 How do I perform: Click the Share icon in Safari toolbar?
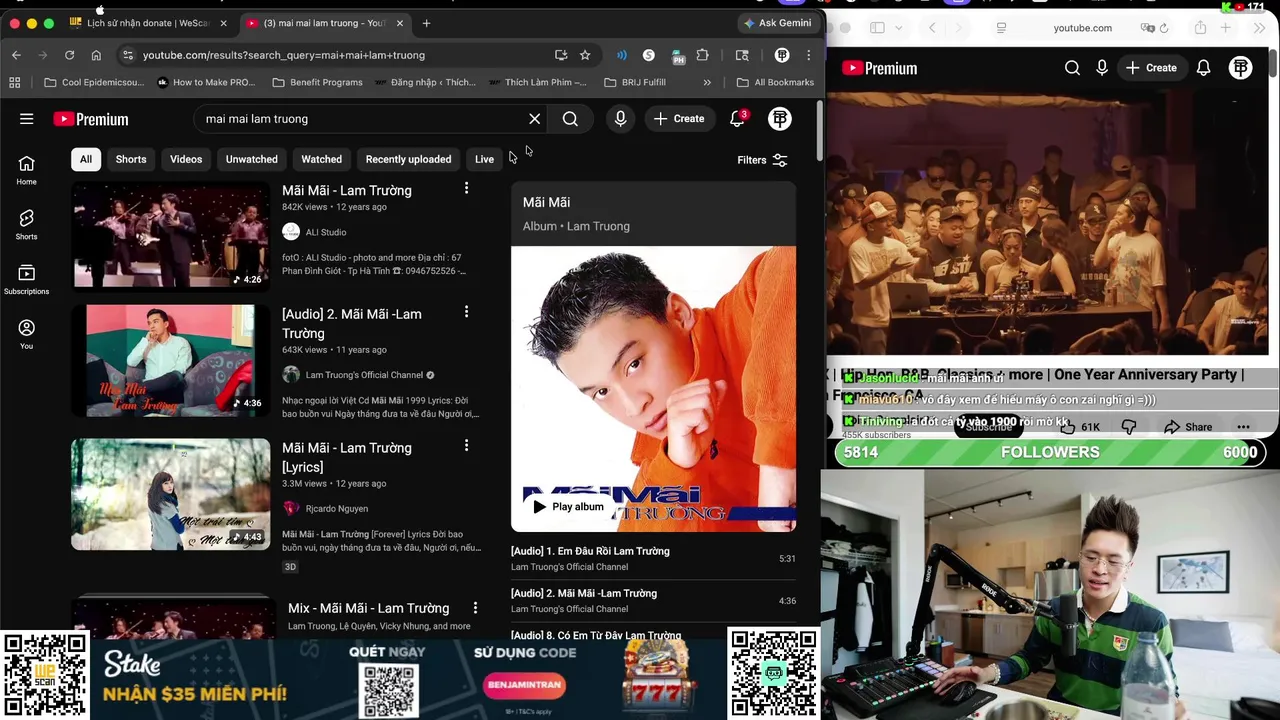1200,28
